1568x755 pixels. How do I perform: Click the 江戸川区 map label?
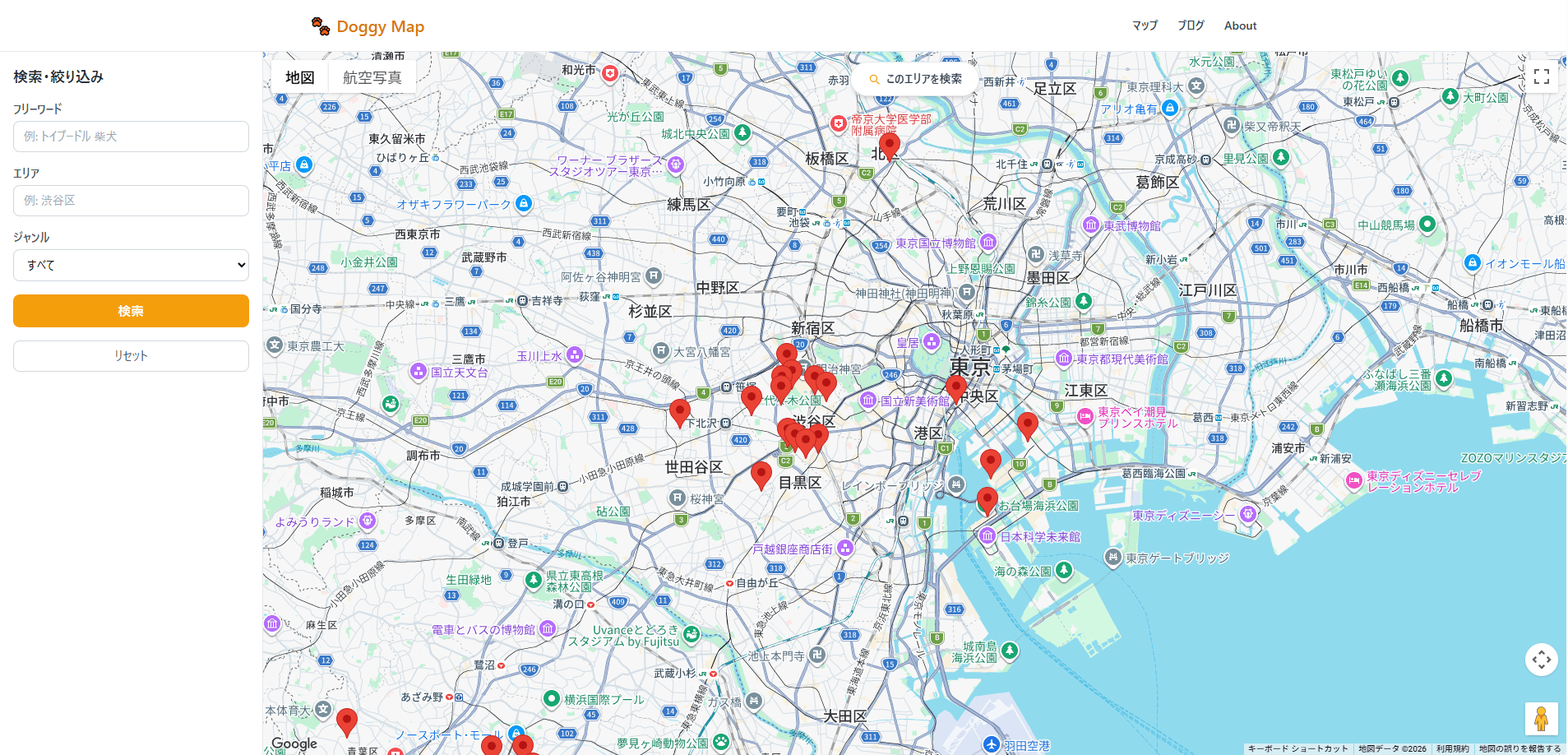click(x=1207, y=290)
